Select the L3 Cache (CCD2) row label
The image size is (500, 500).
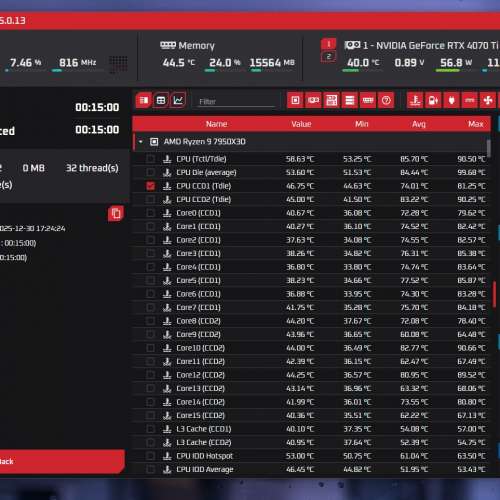point(204,442)
